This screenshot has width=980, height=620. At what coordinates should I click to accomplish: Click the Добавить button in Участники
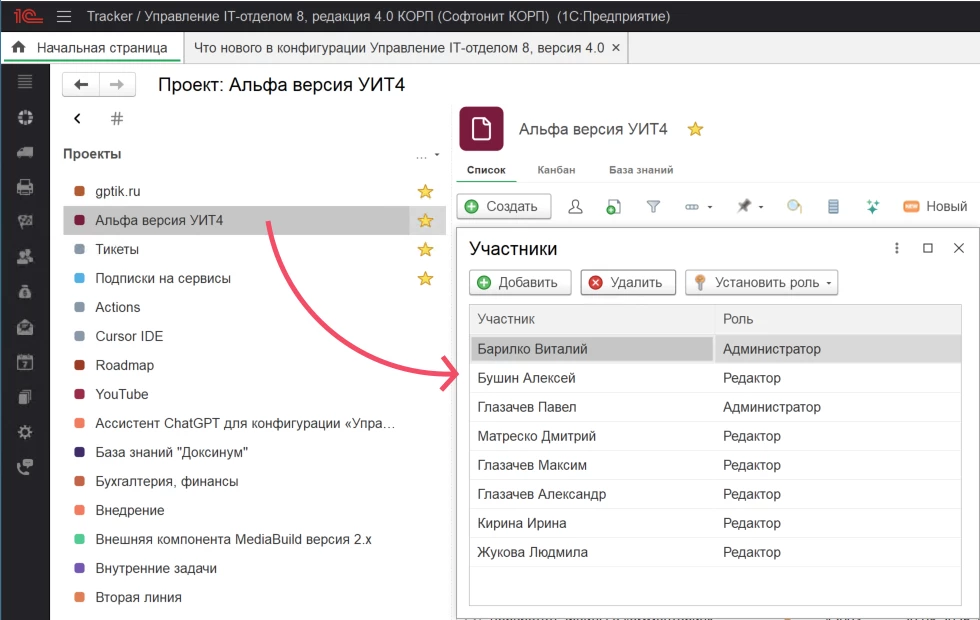[520, 283]
